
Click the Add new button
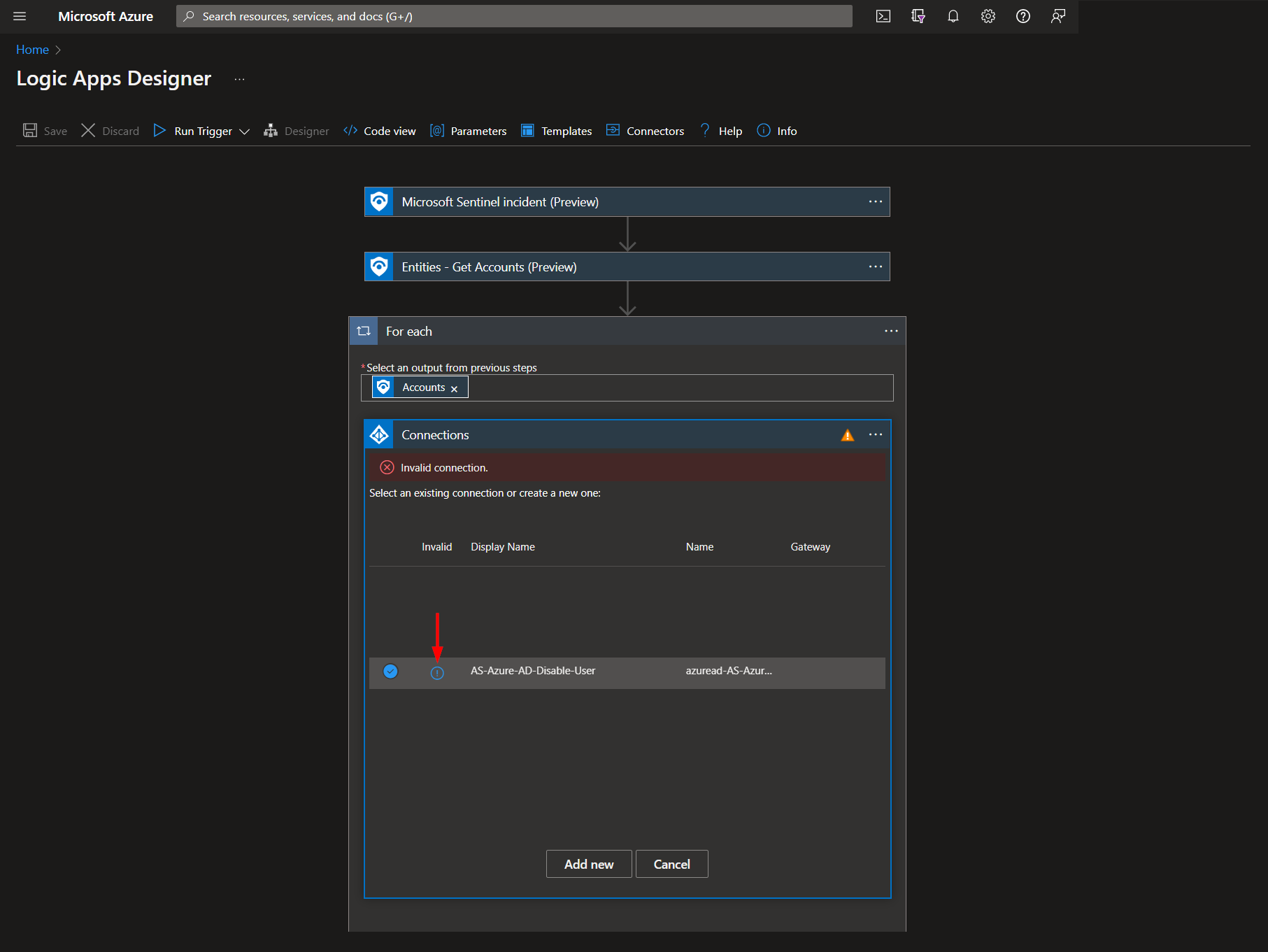(589, 864)
